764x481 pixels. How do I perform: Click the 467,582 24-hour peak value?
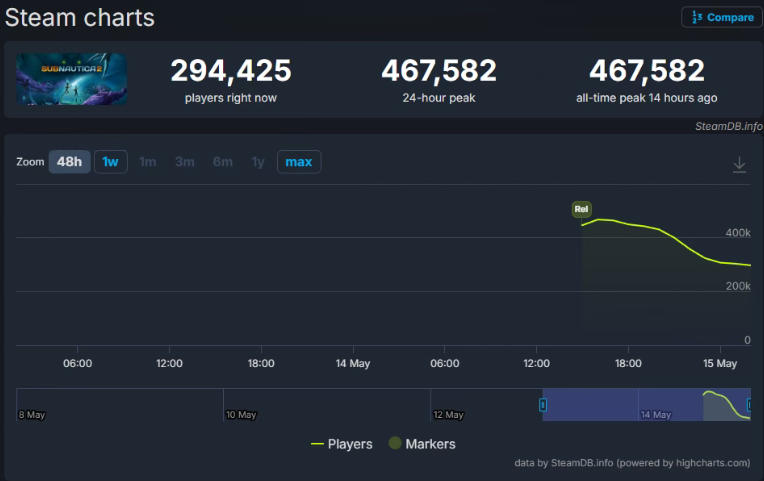(439, 71)
